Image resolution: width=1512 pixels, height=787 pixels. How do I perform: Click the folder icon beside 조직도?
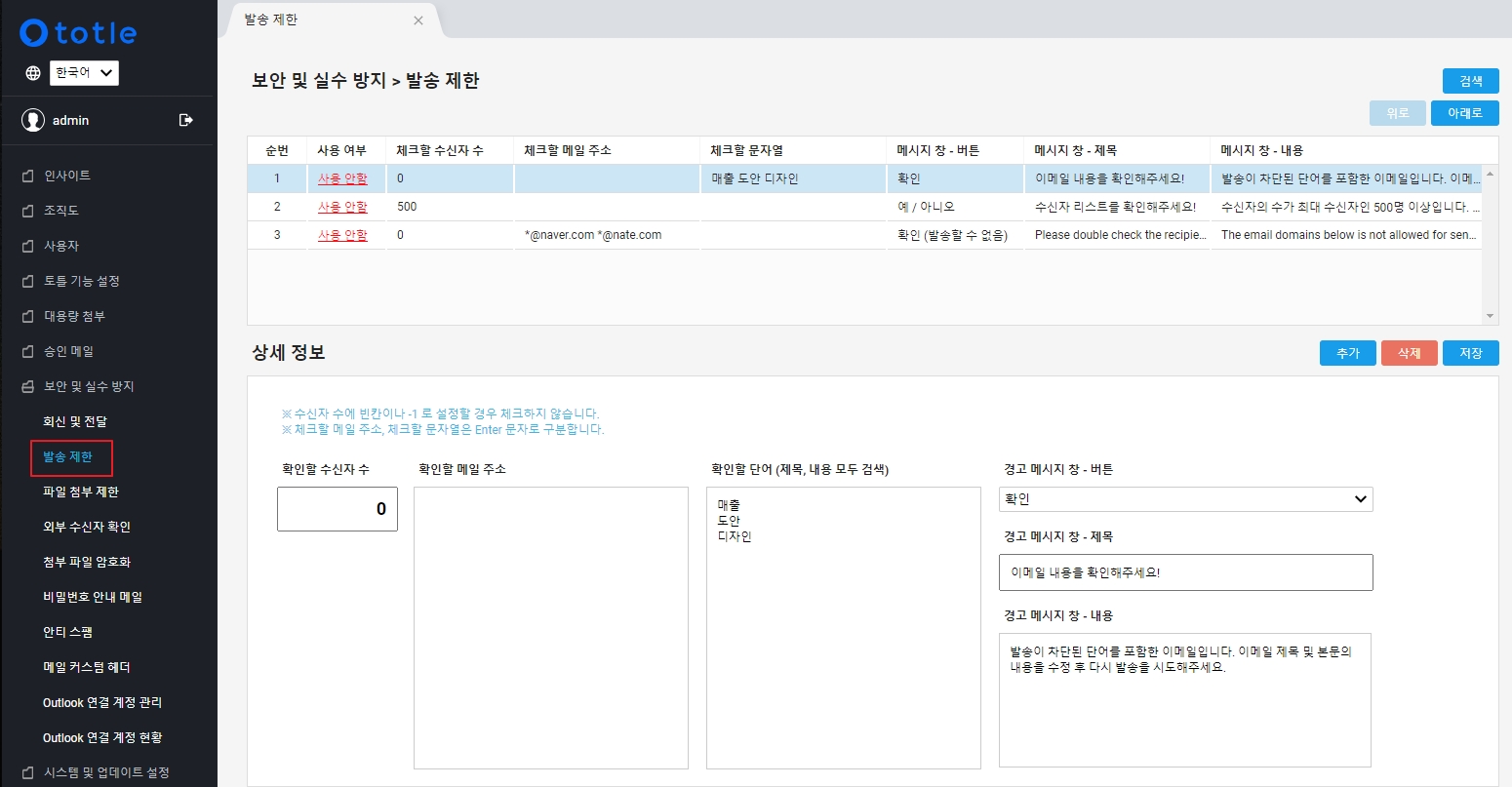coord(28,211)
